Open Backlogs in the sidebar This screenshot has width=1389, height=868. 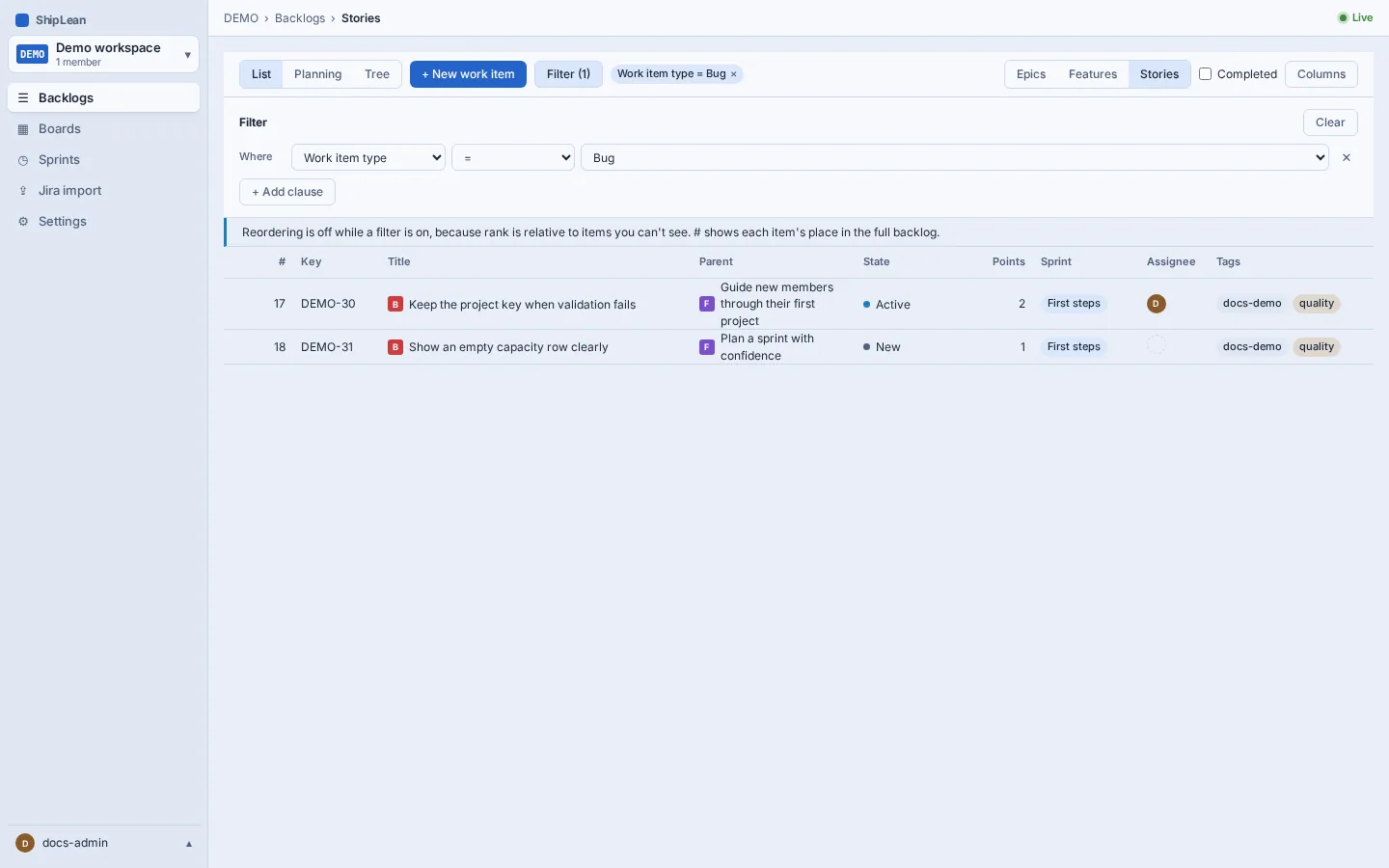[103, 97]
